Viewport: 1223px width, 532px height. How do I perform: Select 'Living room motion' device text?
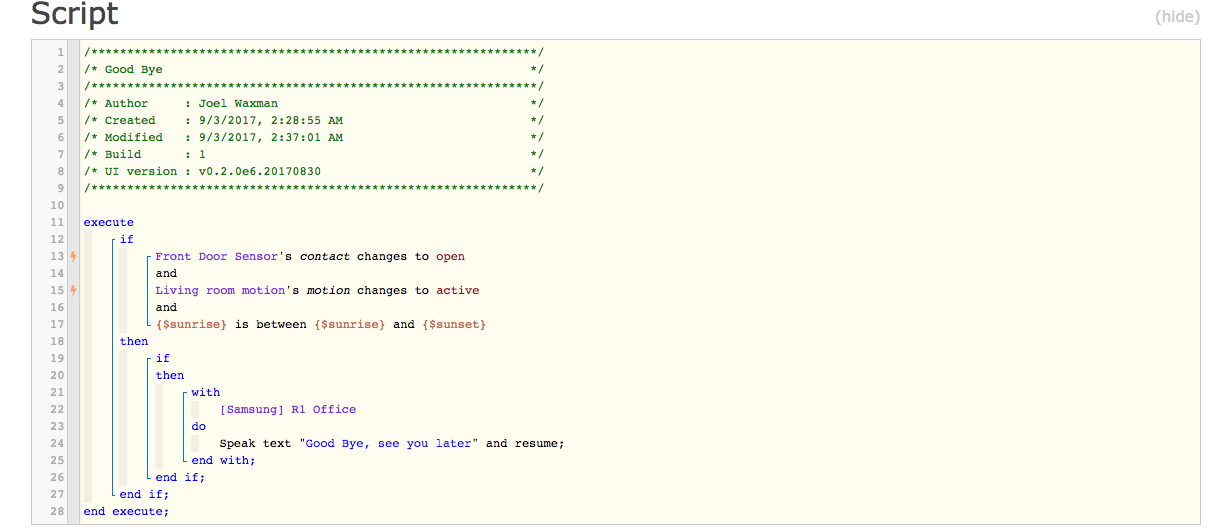click(x=220, y=290)
